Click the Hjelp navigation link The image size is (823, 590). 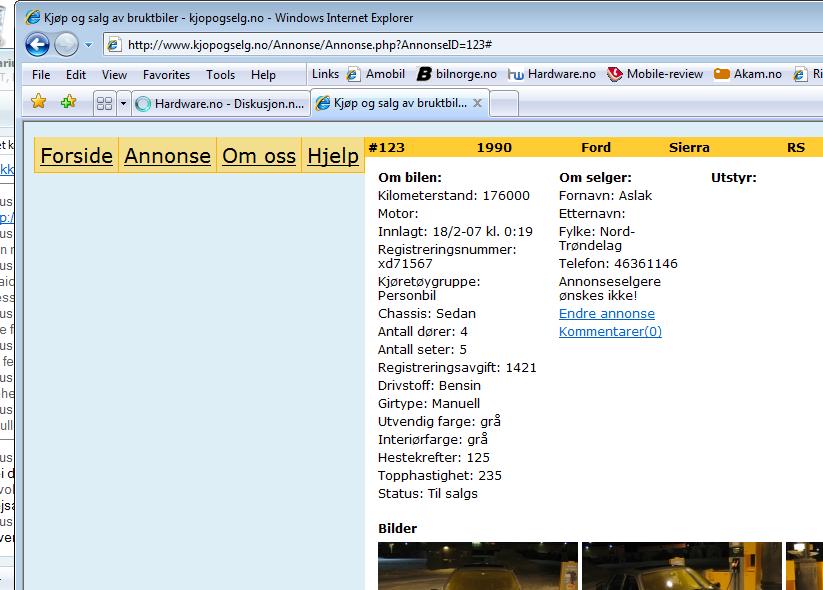333,155
